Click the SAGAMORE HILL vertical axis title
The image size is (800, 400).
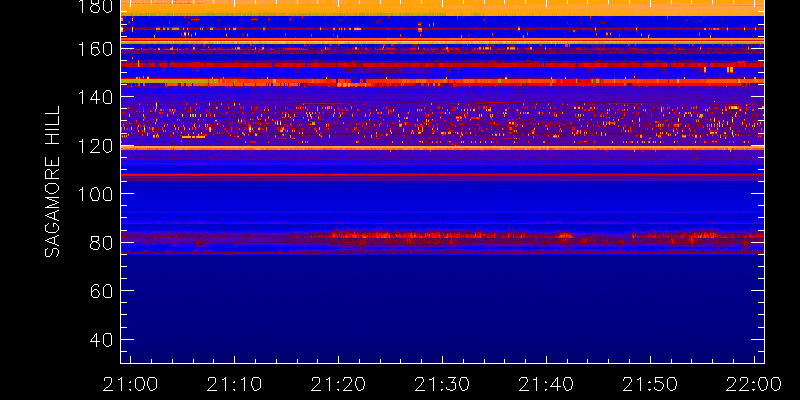pyautogui.click(x=52, y=182)
